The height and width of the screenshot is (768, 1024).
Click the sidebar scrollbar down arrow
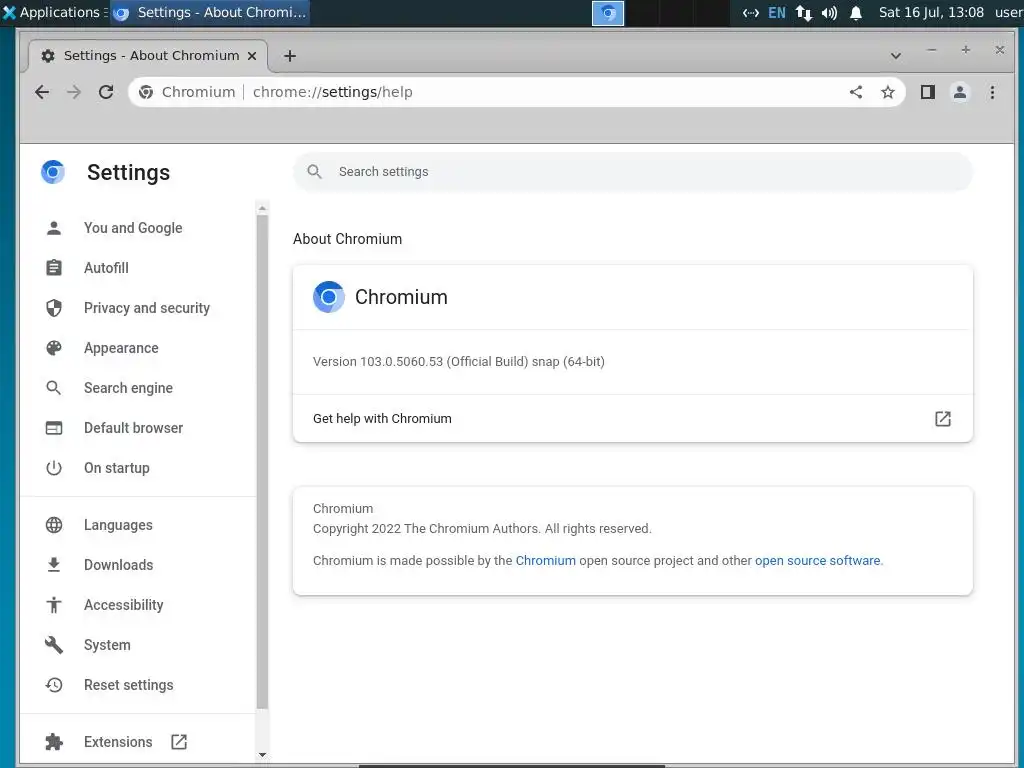(262, 755)
